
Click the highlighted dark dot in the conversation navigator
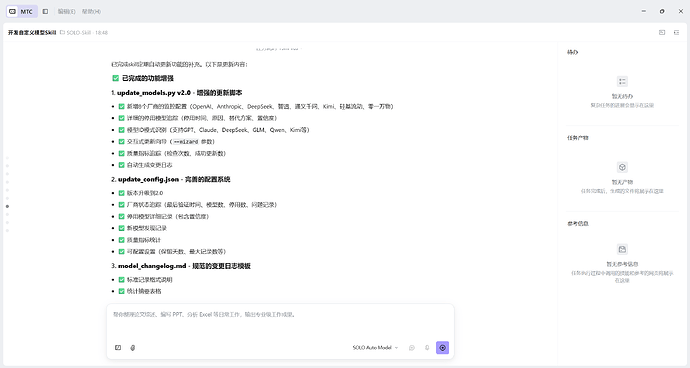point(7,206)
